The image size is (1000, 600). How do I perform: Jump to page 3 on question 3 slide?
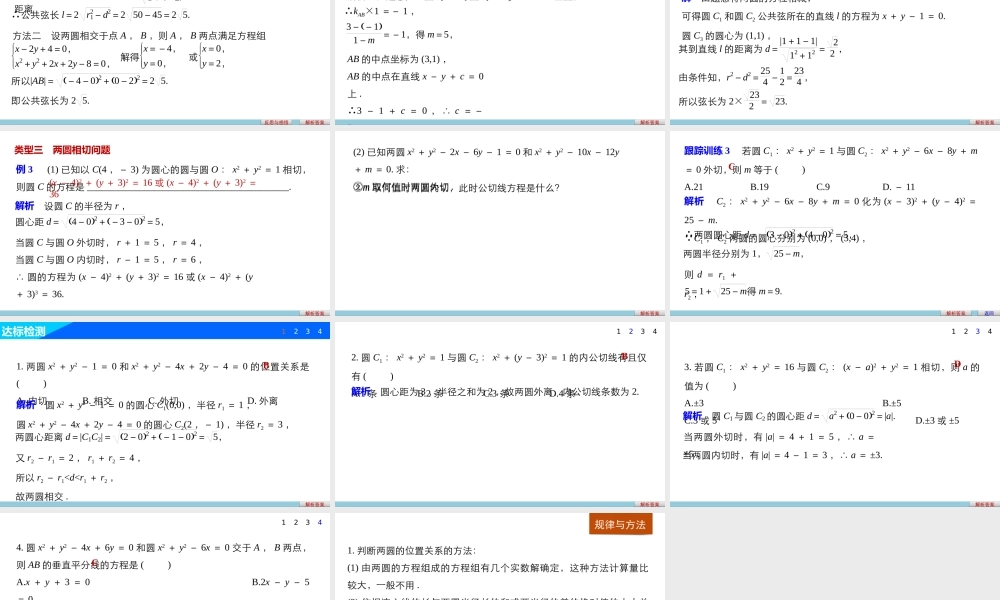click(x=978, y=331)
